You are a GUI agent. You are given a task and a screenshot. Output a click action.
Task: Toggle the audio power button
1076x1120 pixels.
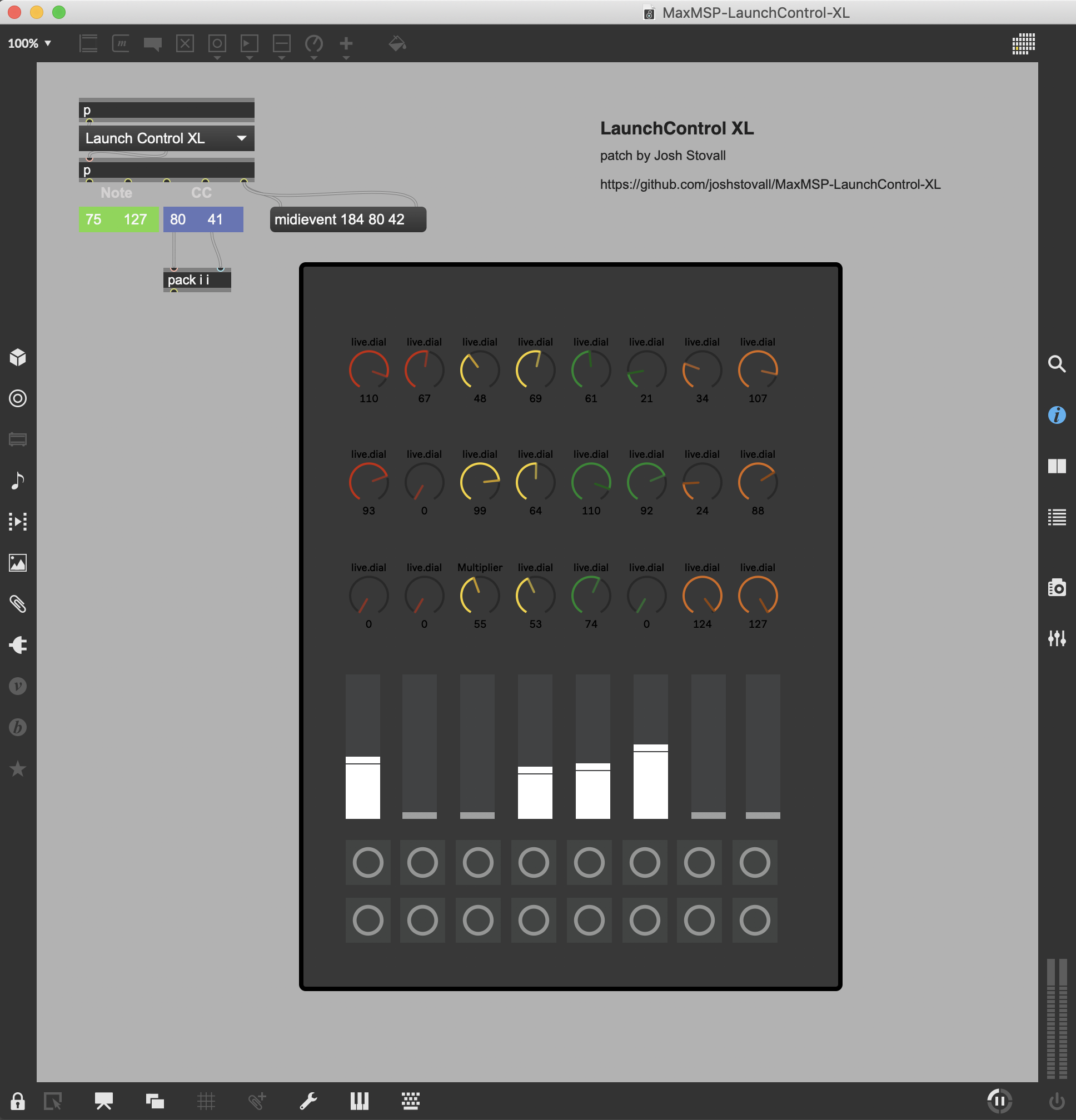(x=1056, y=1101)
